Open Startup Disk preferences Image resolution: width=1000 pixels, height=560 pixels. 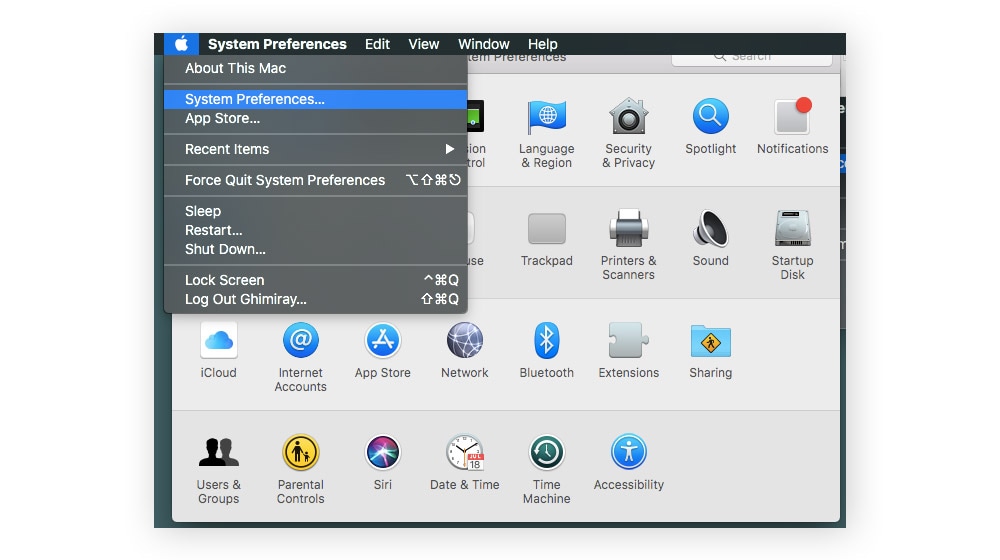[792, 246]
